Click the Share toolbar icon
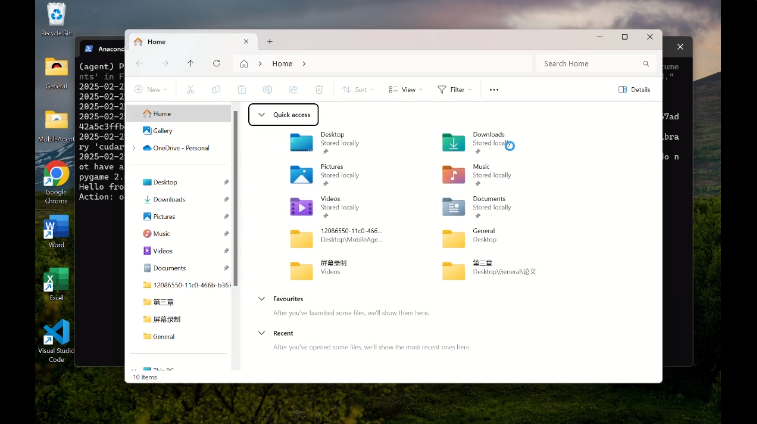Viewport: 757px width, 424px height. click(x=293, y=89)
